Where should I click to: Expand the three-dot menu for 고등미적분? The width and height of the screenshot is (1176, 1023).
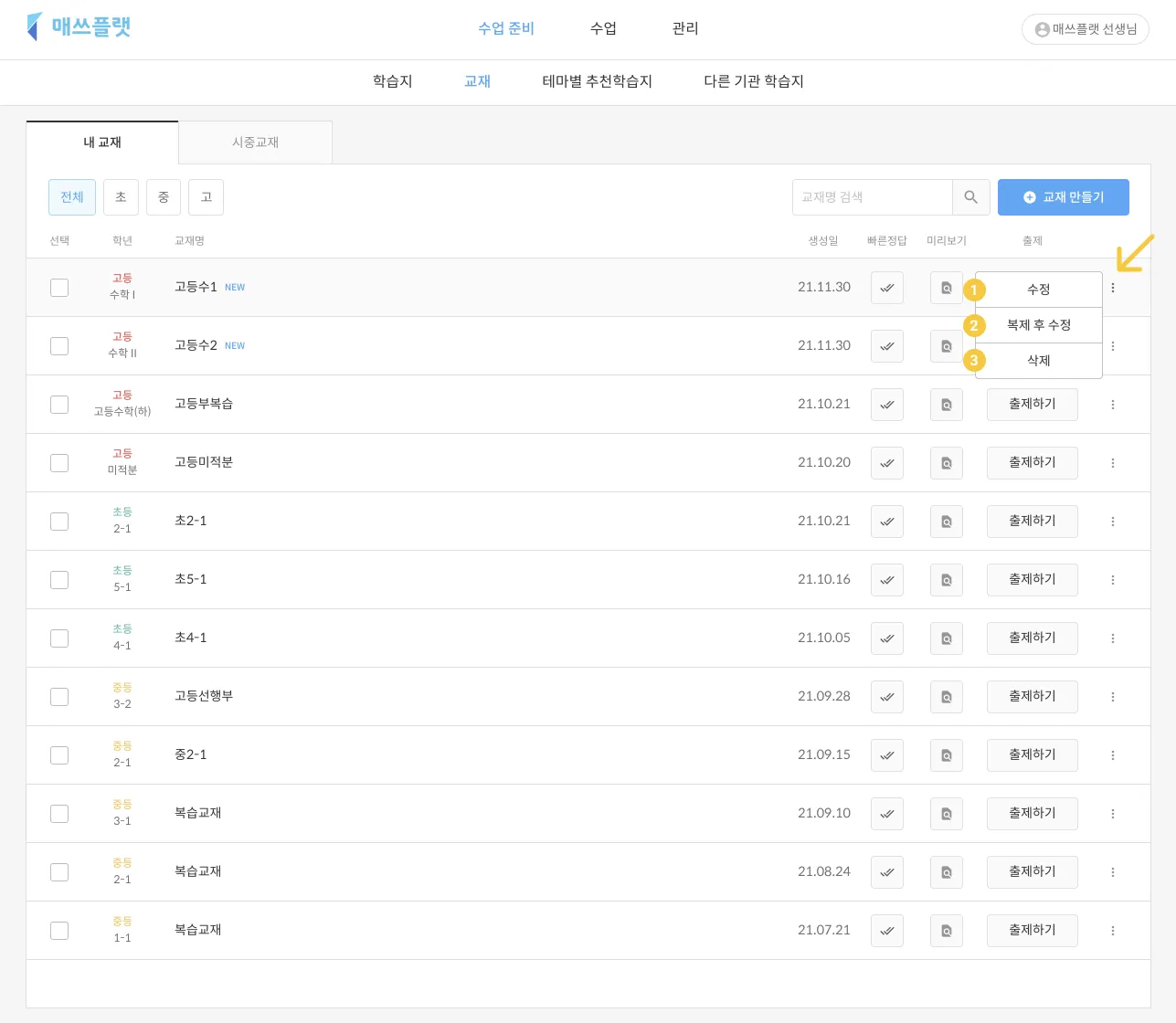pos(1113,463)
